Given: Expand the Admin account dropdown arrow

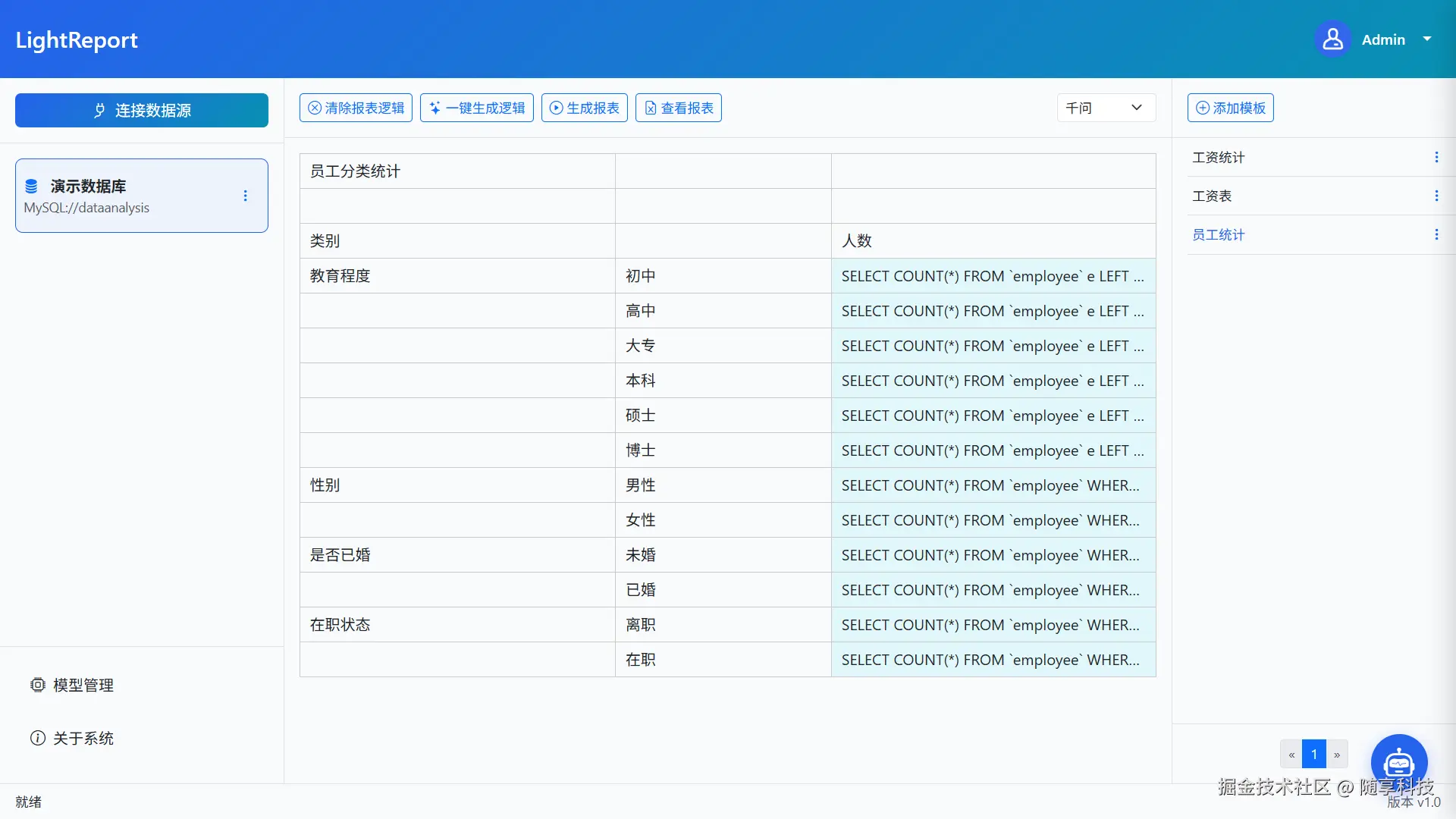Looking at the screenshot, I should (1427, 39).
